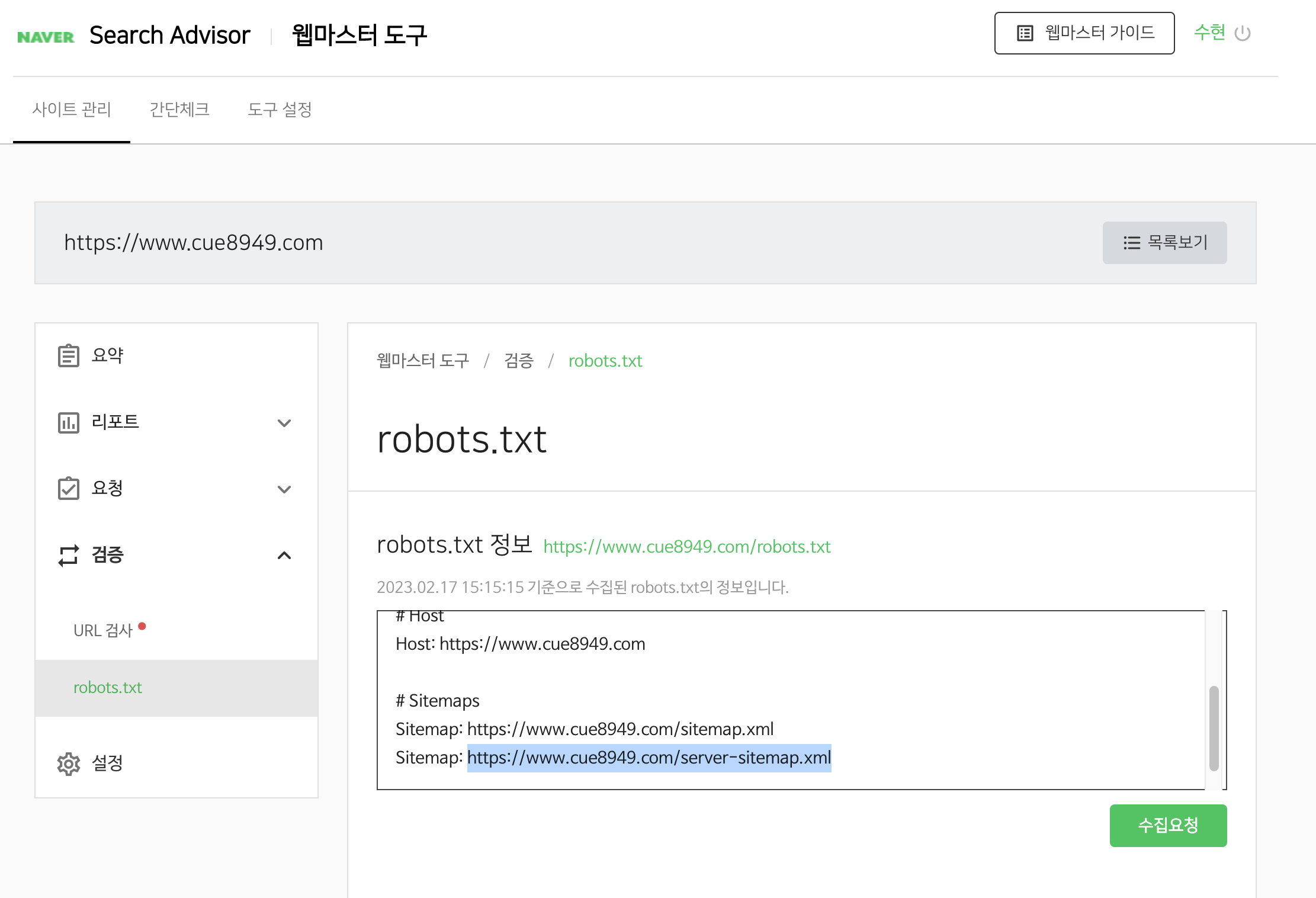Expand the 요청 section
1316x898 pixels.
tap(285, 489)
